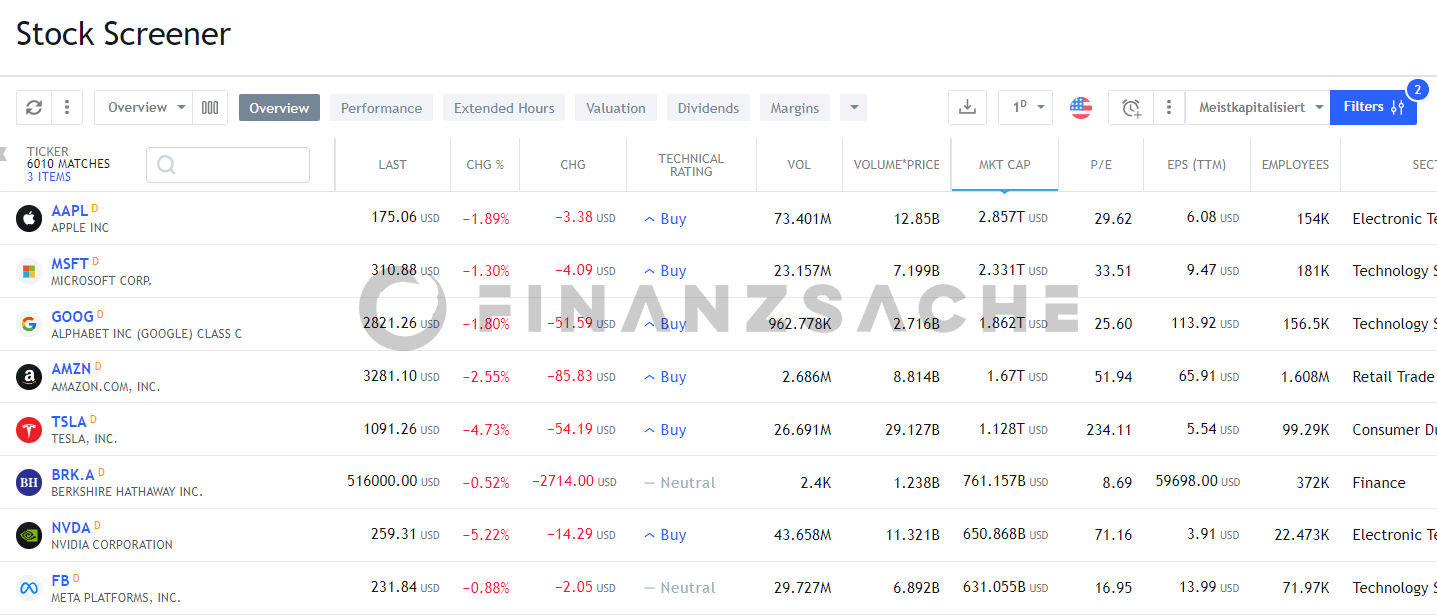Screen dimensions: 1437x616
Task: Switch to the Performance tab
Action: pyautogui.click(x=381, y=108)
